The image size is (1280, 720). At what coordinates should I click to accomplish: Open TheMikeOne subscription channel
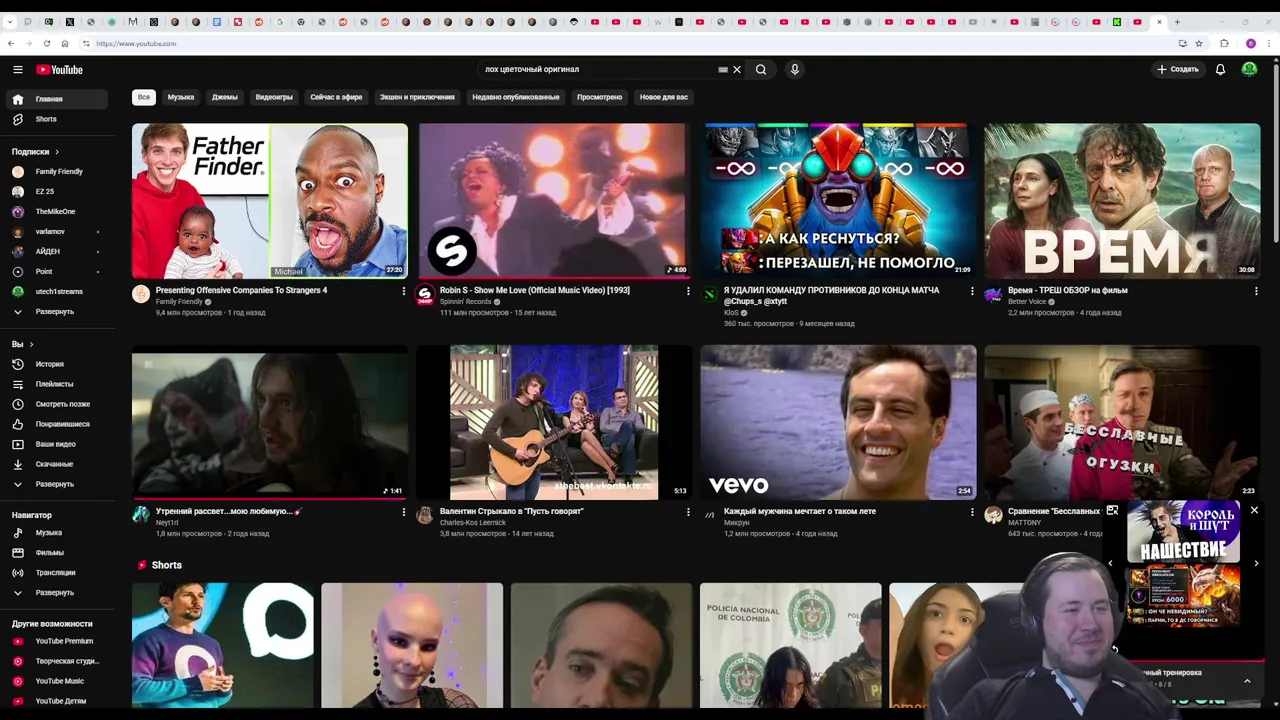click(58, 212)
